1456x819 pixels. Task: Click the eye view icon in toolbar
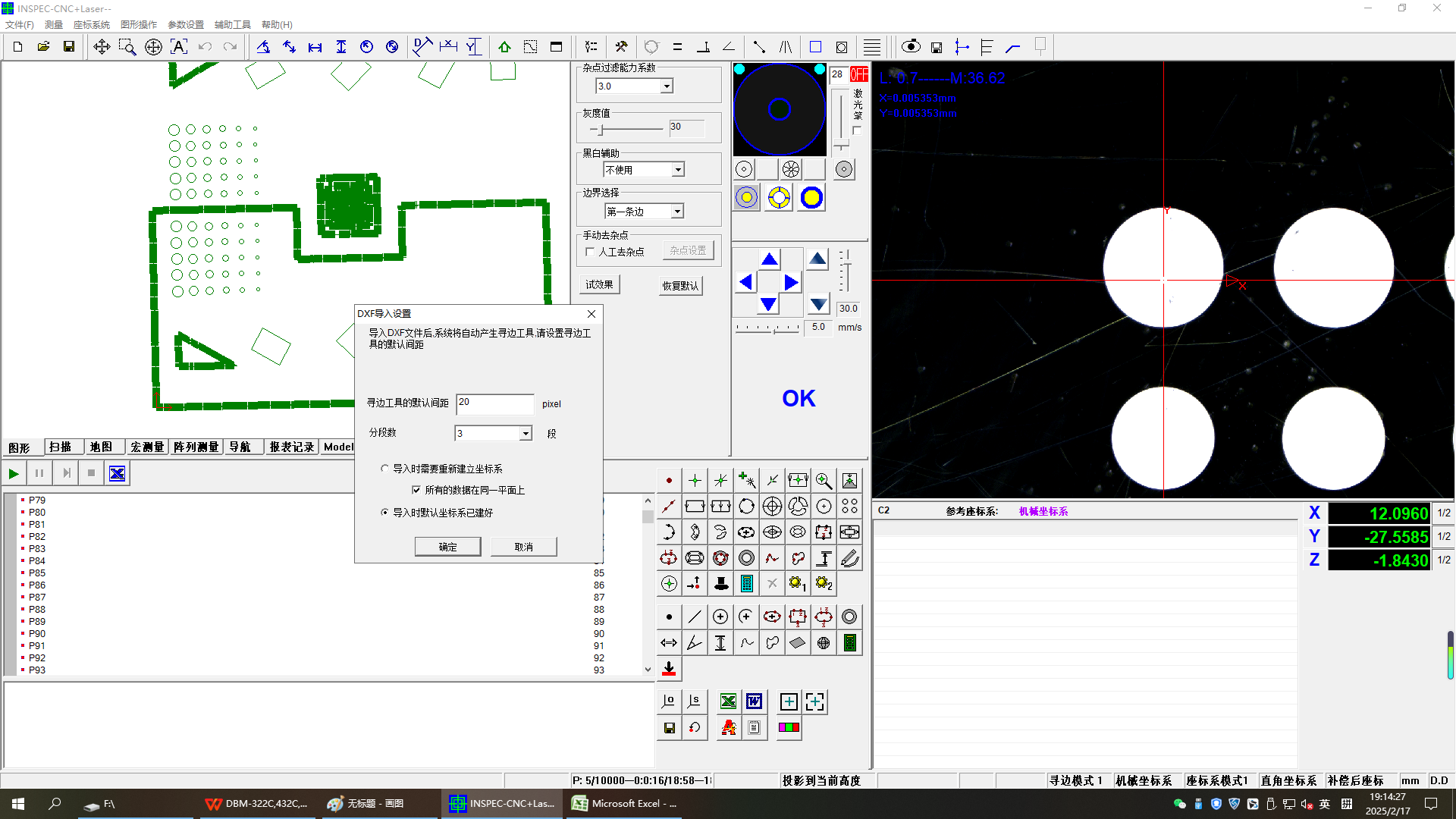coord(911,47)
